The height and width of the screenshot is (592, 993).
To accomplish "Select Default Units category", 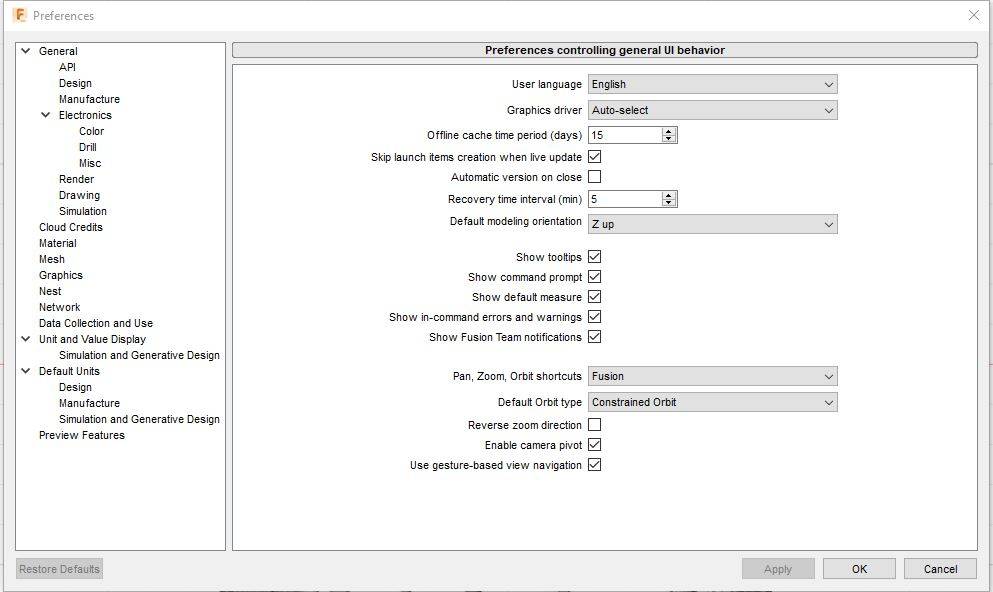I will pyautogui.click(x=69, y=371).
